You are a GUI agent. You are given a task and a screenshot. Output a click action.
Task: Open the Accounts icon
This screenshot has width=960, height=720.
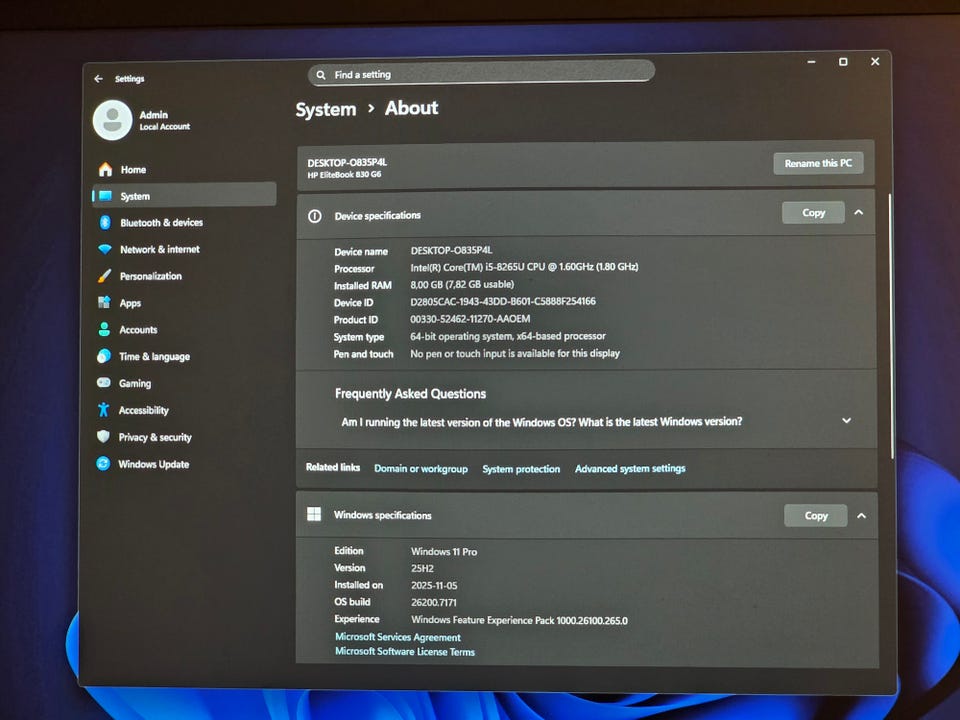click(x=104, y=330)
